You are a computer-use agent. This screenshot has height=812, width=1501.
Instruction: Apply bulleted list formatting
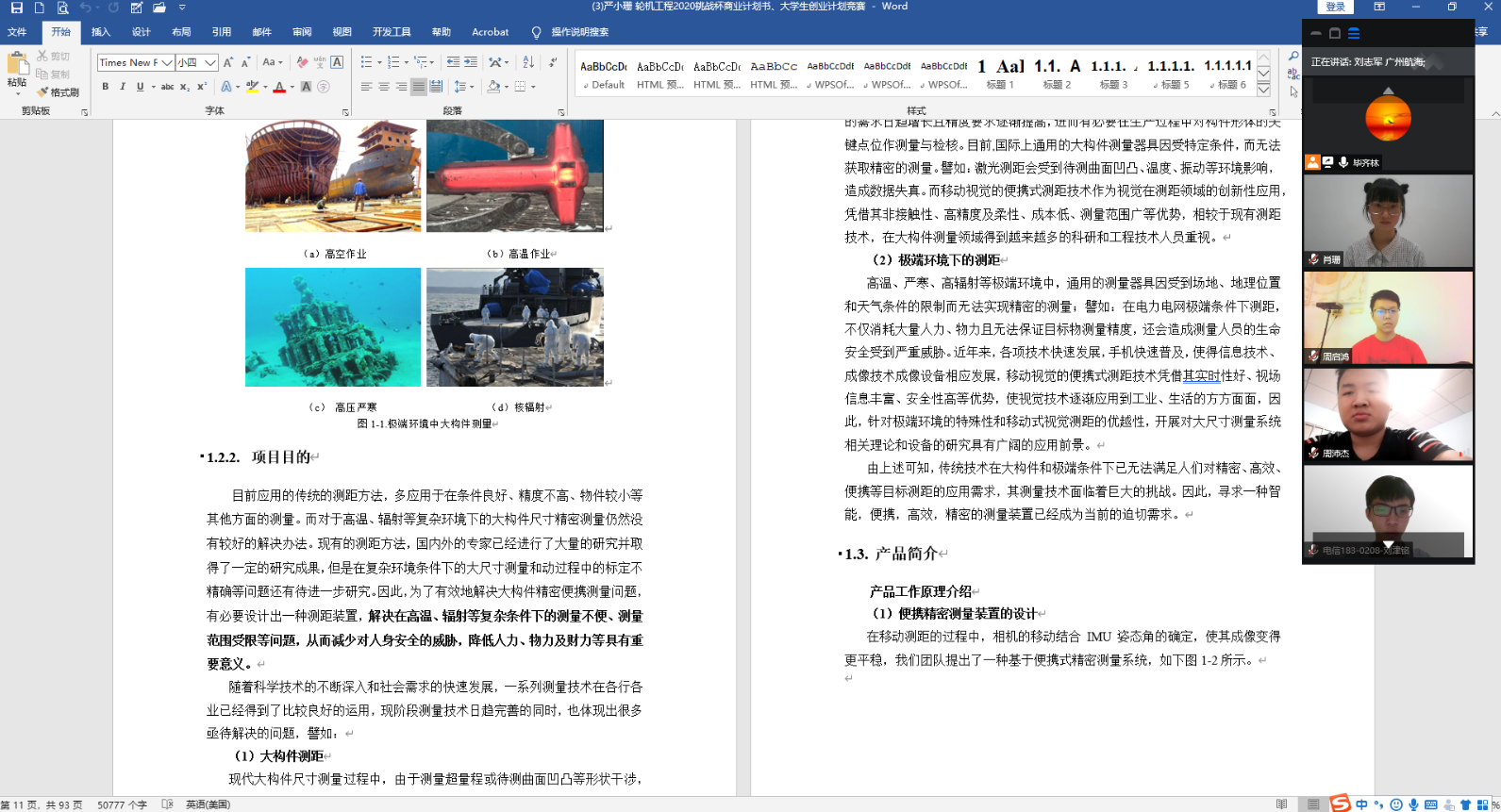pos(366,62)
